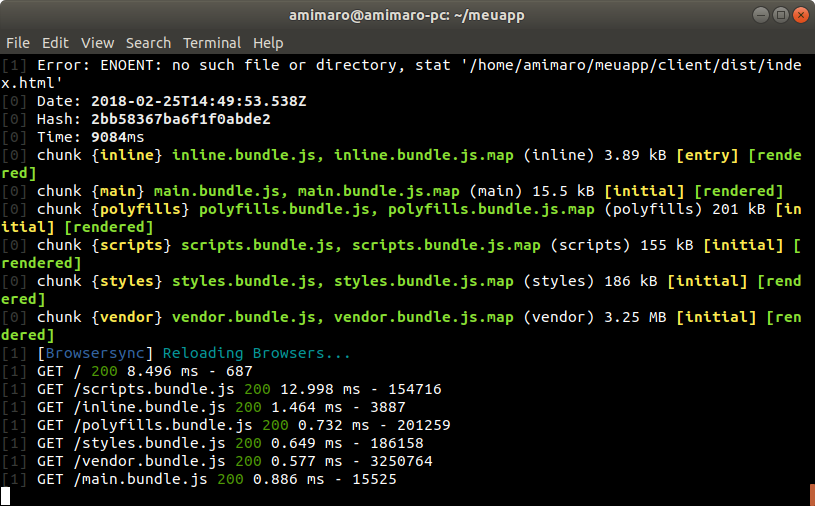This screenshot has width=815, height=506.
Task: Click the Date timestamp 2018-02-25T14:49:53.538Z
Action: point(198,101)
